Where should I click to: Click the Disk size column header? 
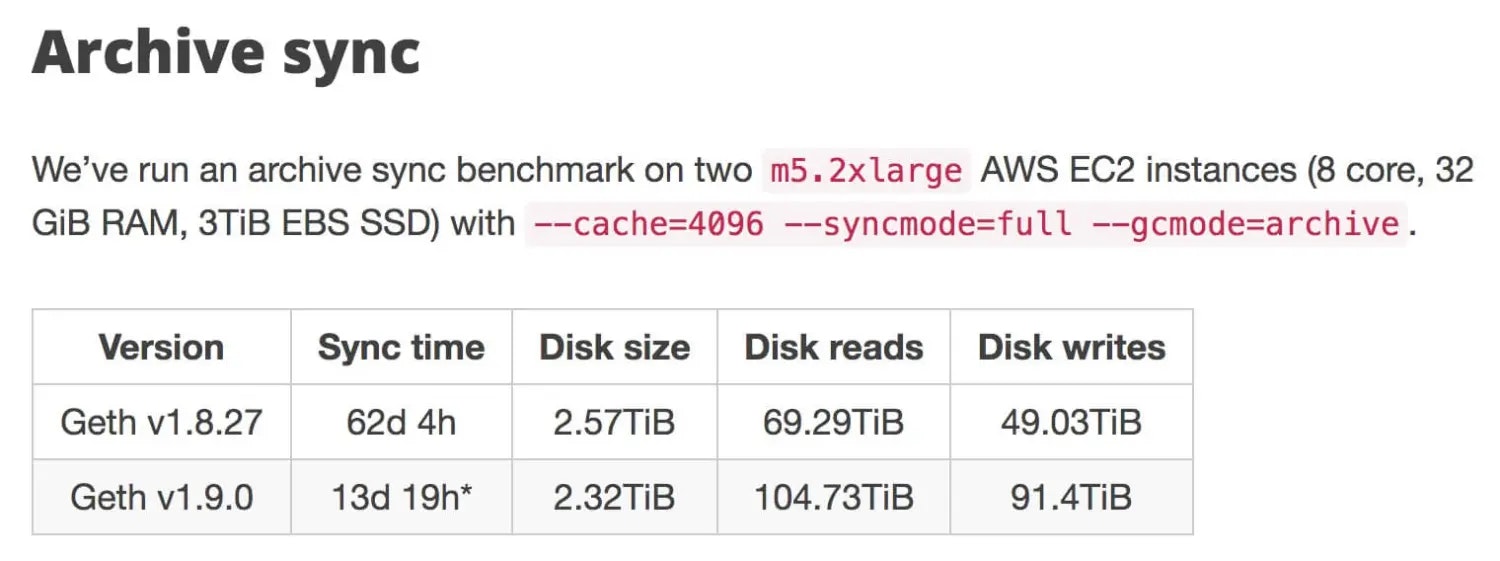(614, 347)
